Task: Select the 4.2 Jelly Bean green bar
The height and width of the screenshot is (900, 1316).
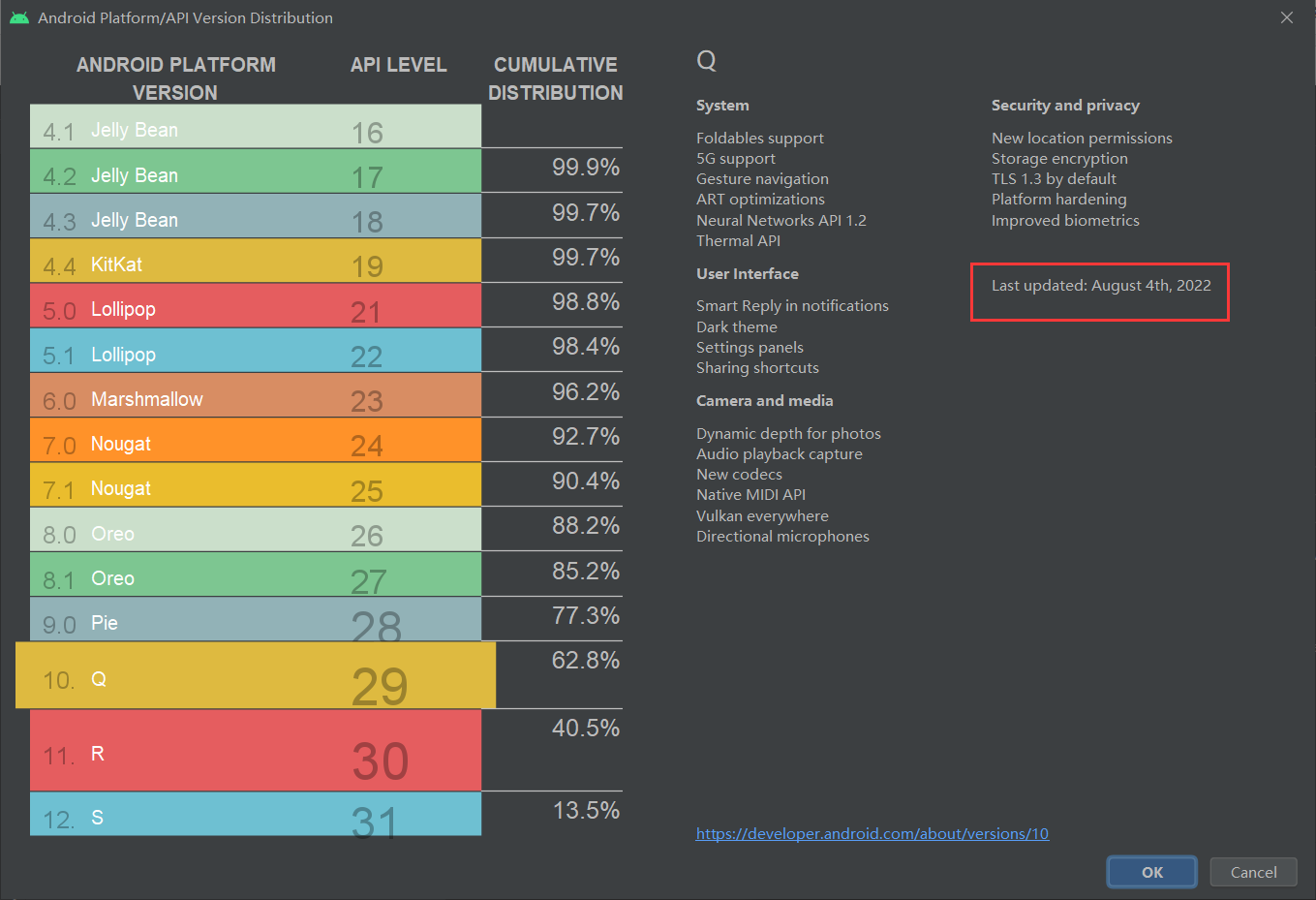Action: point(256,171)
